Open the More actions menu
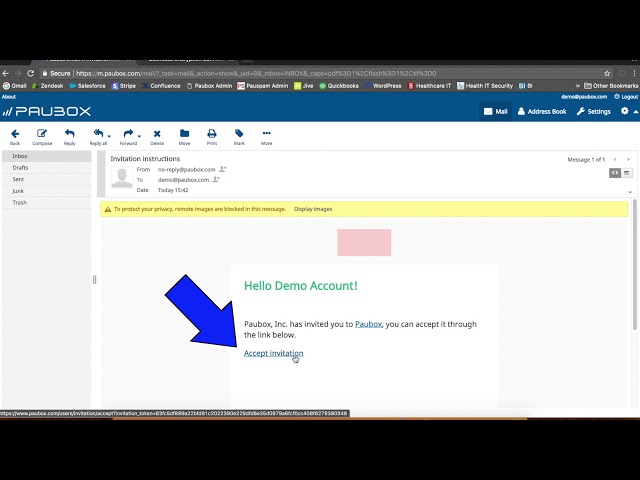The image size is (640, 480). [x=267, y=137]
